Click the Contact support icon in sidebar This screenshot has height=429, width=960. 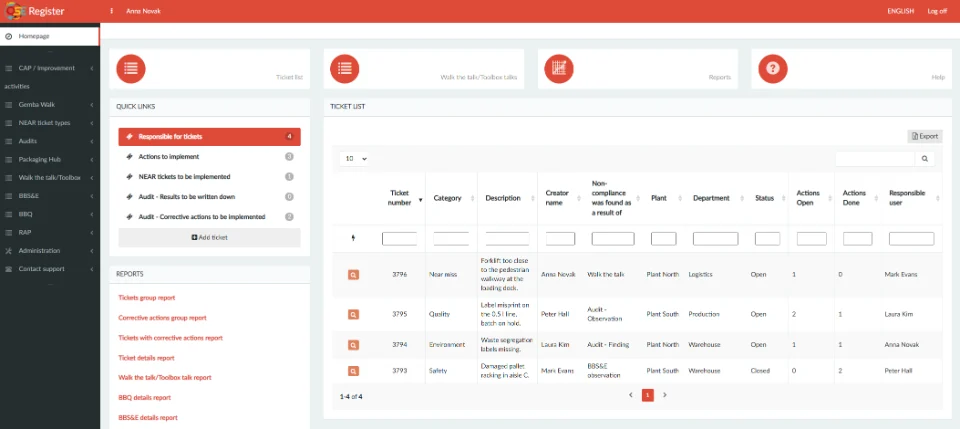point(9,269)
